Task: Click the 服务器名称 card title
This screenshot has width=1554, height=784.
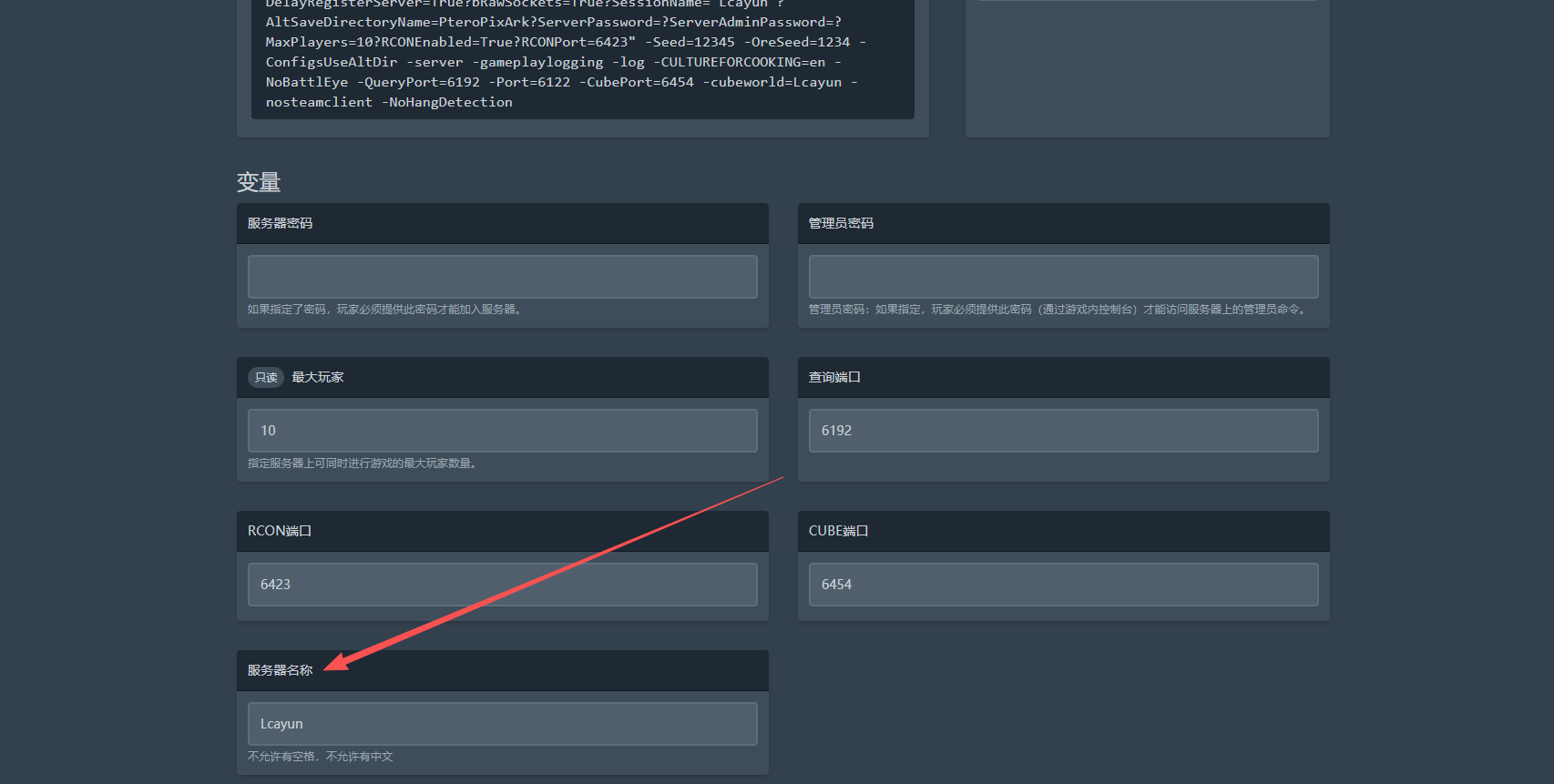Action: click(280, 670)
